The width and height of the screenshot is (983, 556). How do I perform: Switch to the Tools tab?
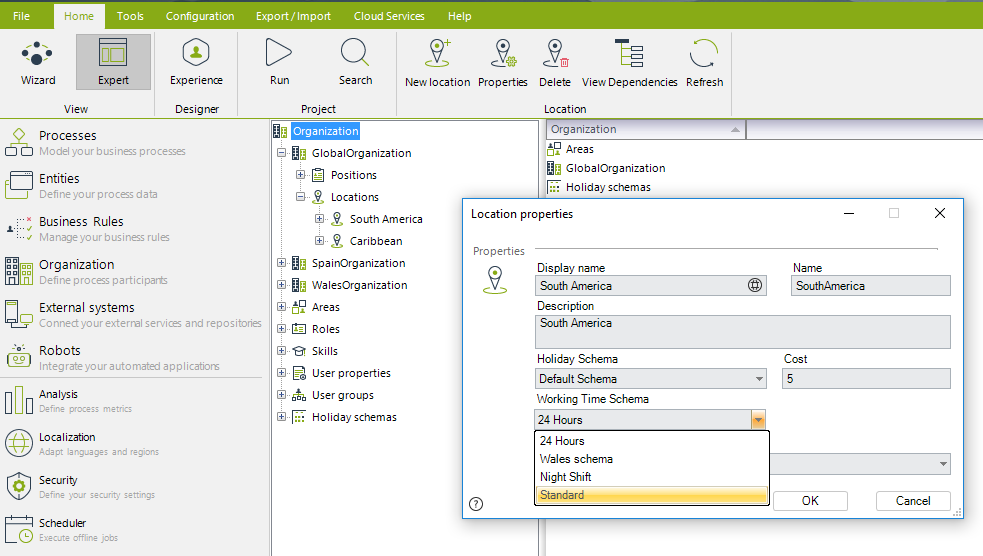[x=130, y=16]
